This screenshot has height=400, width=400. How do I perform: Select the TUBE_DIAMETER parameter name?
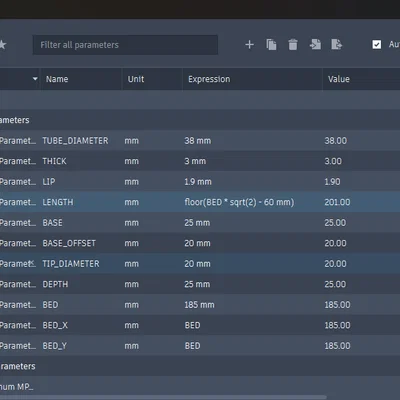coord(75,141)
